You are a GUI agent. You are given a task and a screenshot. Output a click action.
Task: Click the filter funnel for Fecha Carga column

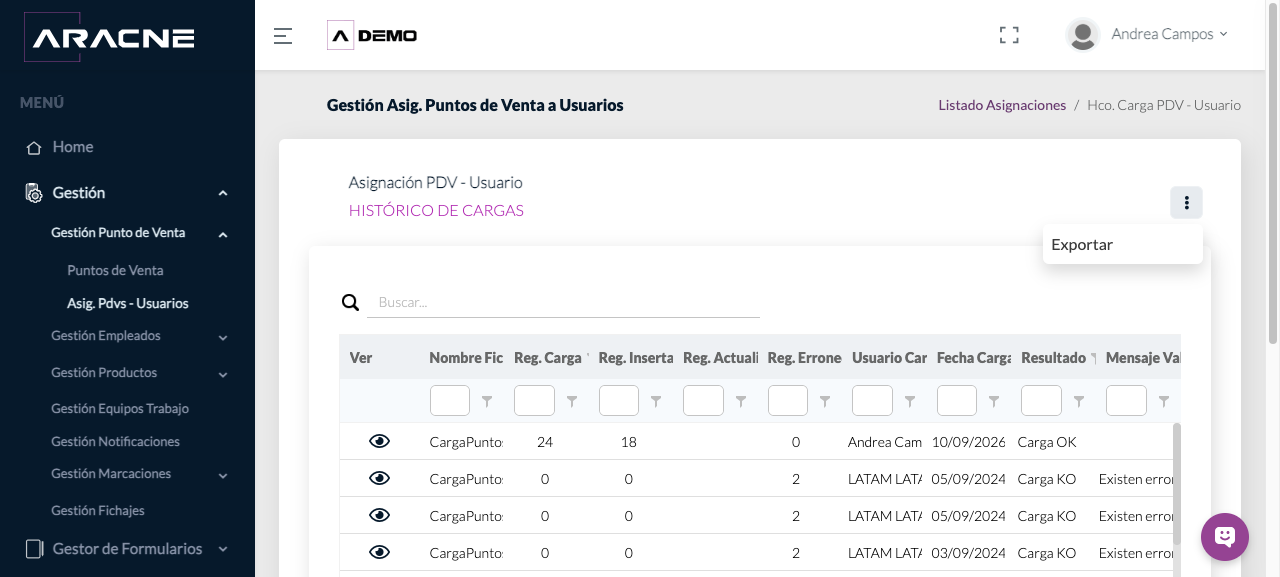994,401
